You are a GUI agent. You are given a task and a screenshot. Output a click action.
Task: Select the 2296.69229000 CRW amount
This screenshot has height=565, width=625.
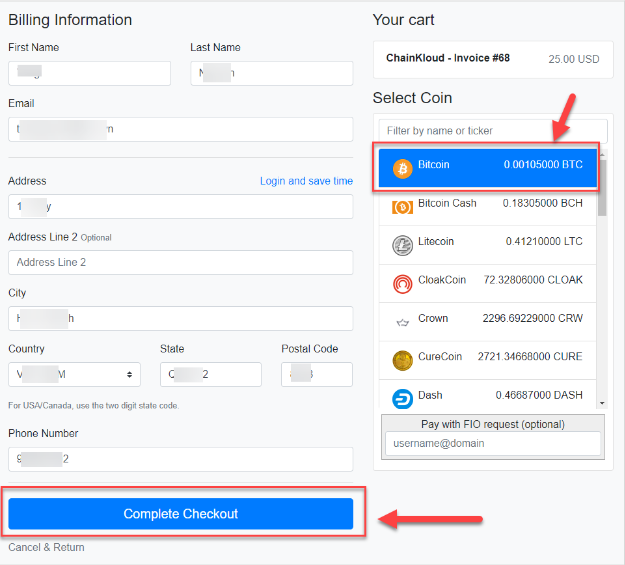(x=533, y=318)
